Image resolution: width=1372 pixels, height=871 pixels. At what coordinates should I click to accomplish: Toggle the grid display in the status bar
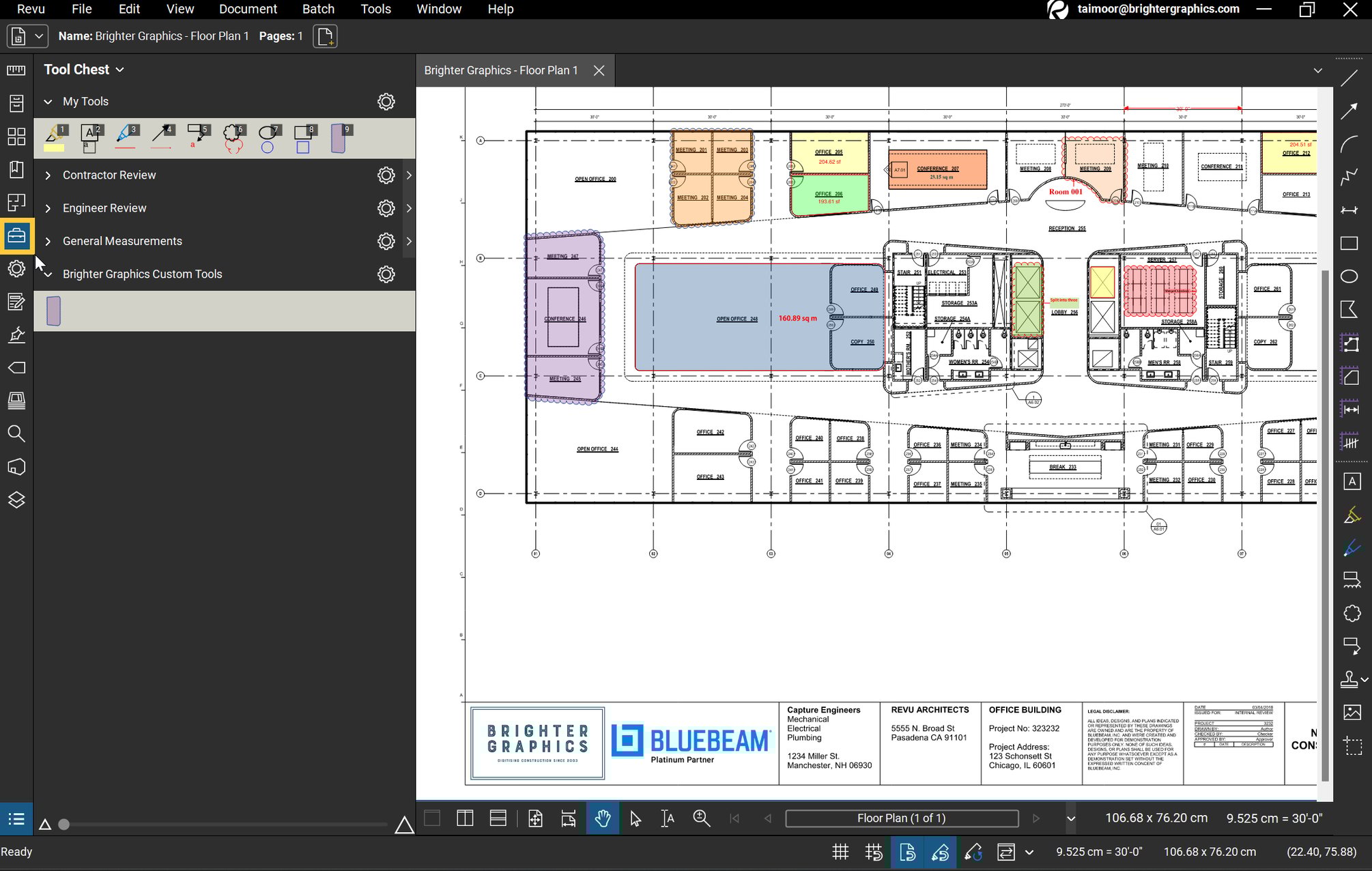840,852
